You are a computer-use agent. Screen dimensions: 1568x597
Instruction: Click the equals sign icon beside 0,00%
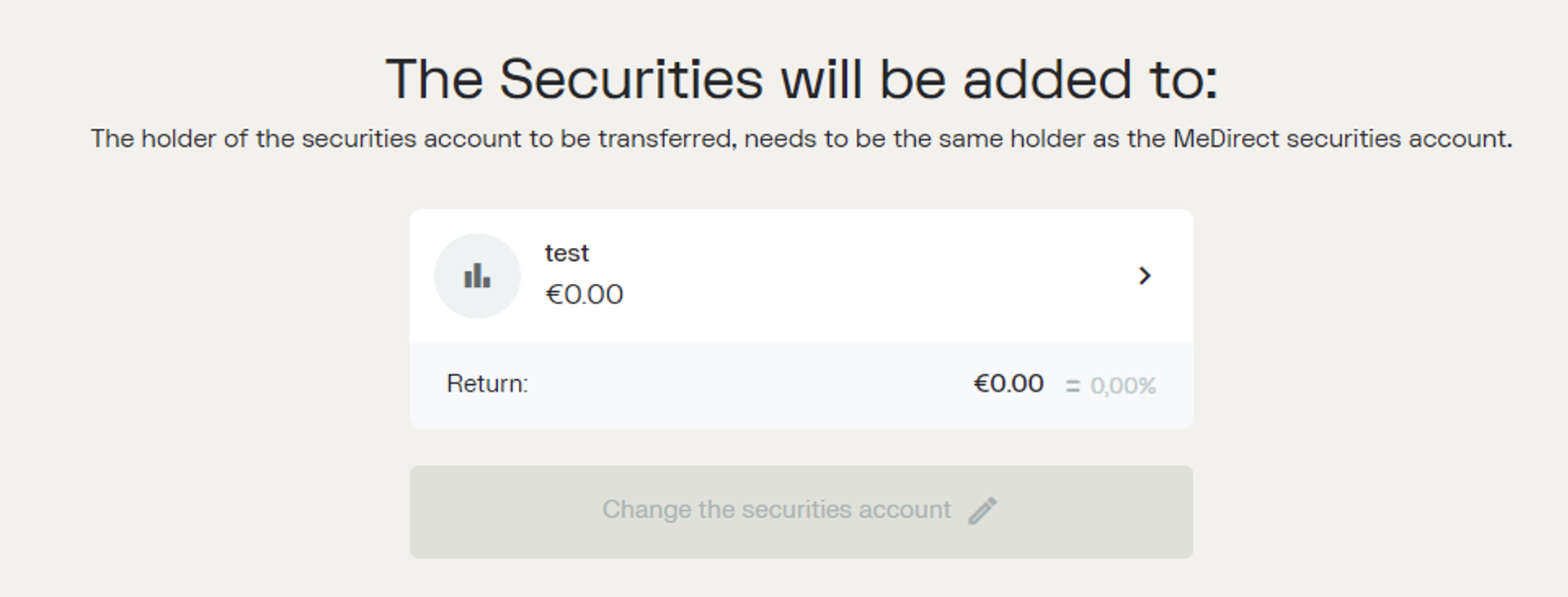[x=1072, y=387]
